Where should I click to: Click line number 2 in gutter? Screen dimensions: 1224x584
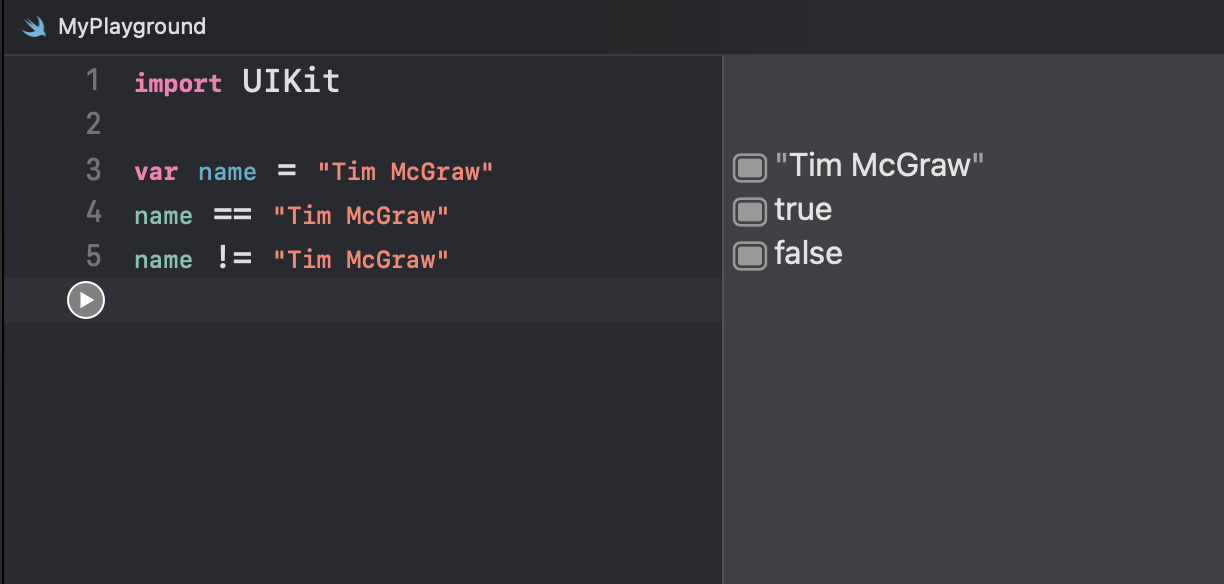click(93, 124)
